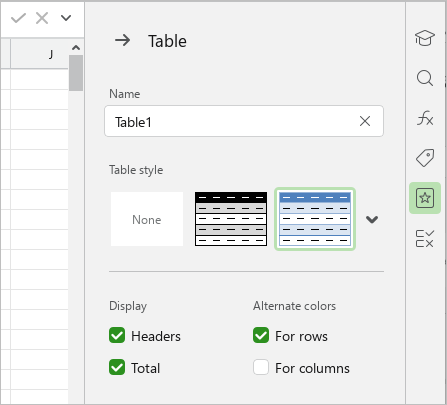The image size is (447, 405).
Task: Click the Name field containing Table1
Action: point(244,121)
